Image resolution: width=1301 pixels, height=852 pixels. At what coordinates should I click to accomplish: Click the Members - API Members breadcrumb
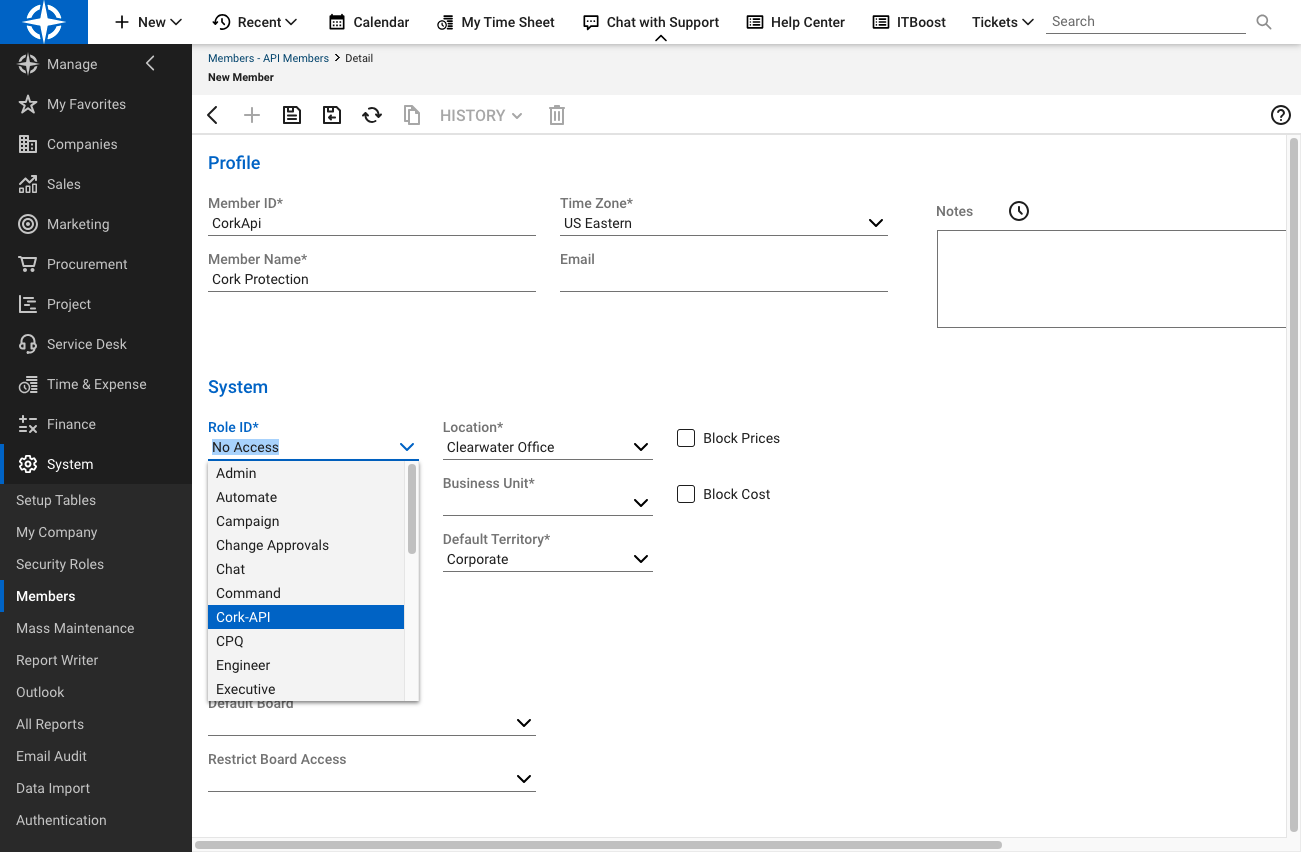pyautogui.click(x=268, y=58)
